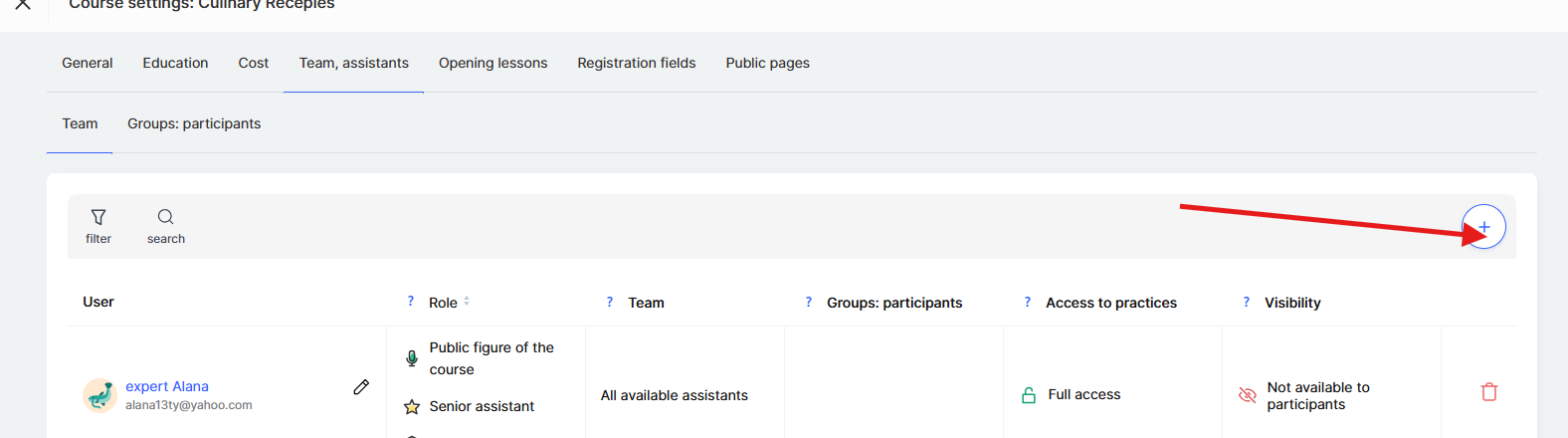Screen dimensions: 1568x438
Task: Click the help icon beside Visibility
Action: tap(1247, 303)
